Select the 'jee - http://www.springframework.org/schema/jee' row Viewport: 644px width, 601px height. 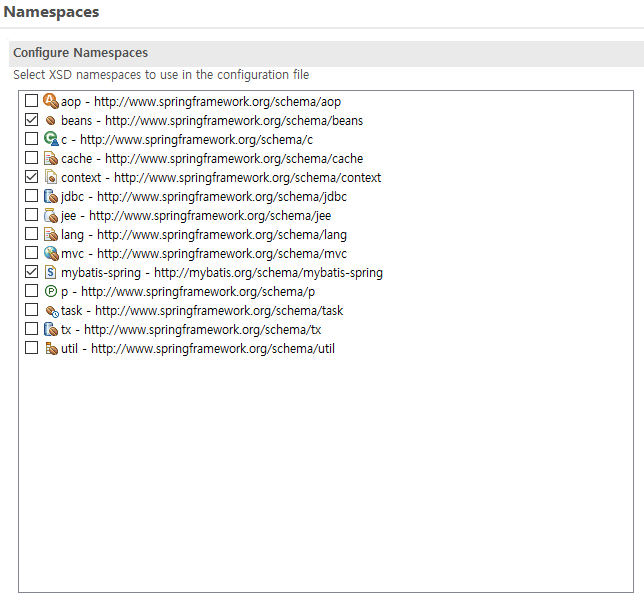pos(196,216)
